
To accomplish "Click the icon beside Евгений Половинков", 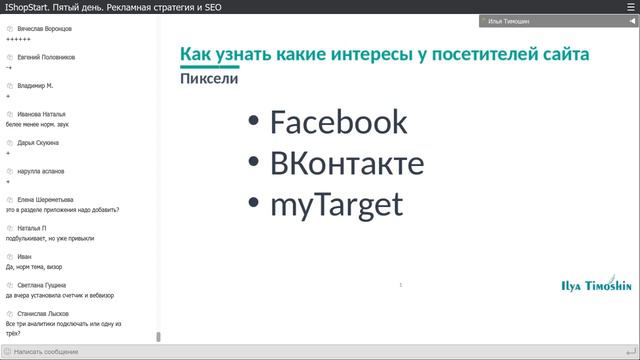I will point(10,58).
